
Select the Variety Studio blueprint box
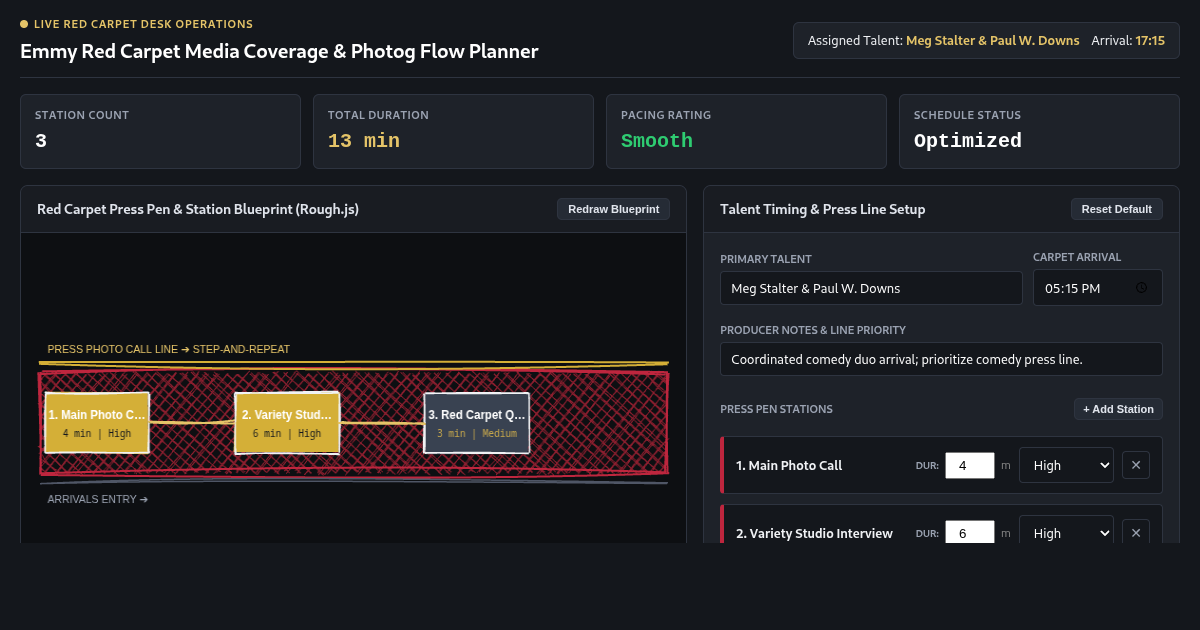(x=287, y=423)
